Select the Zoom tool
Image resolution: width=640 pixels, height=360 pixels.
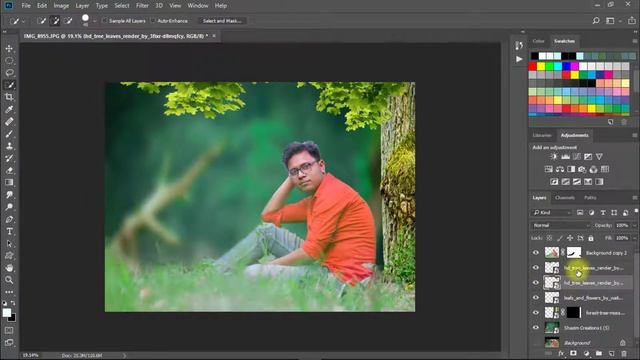[9, 280]
